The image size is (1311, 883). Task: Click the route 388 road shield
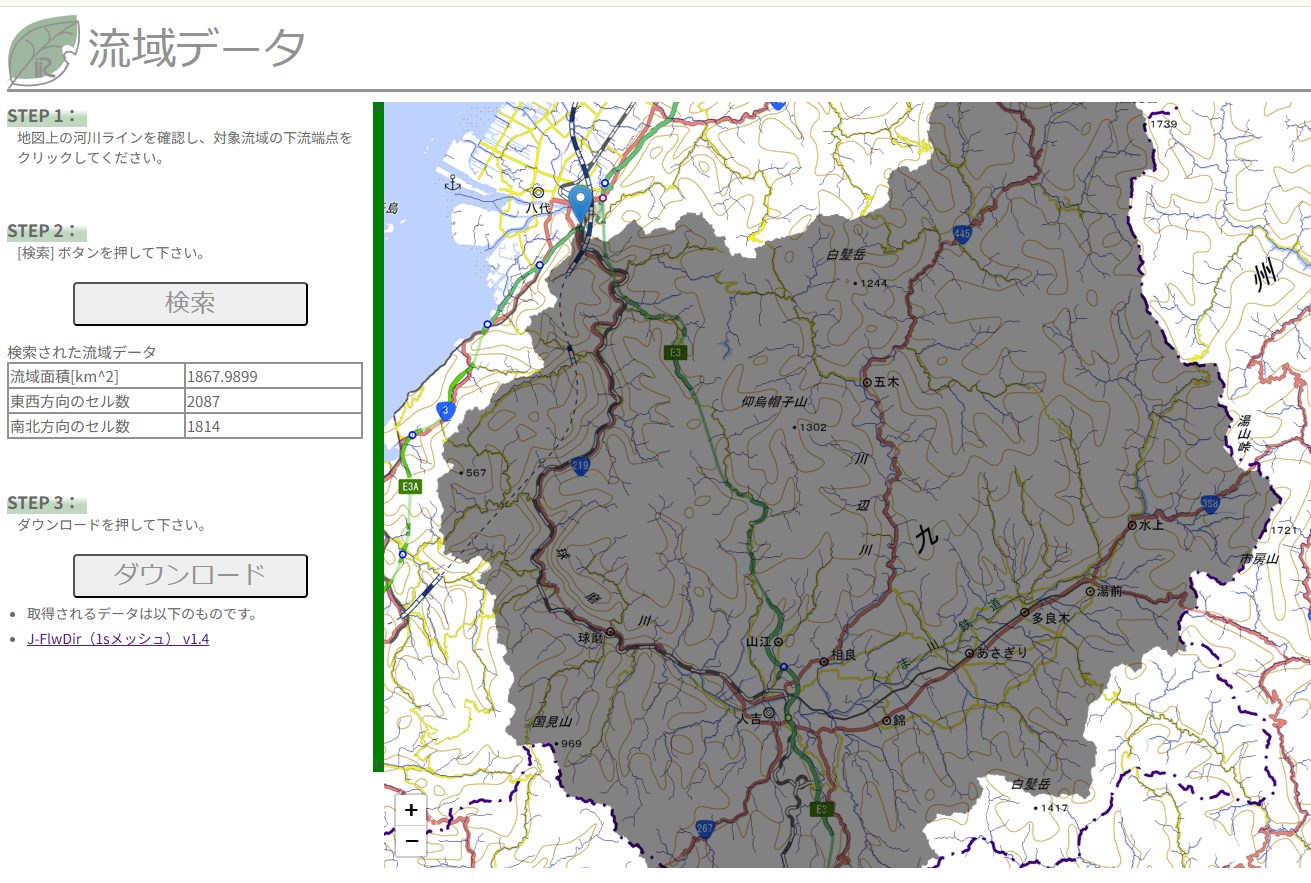[x=1211, y=503]
